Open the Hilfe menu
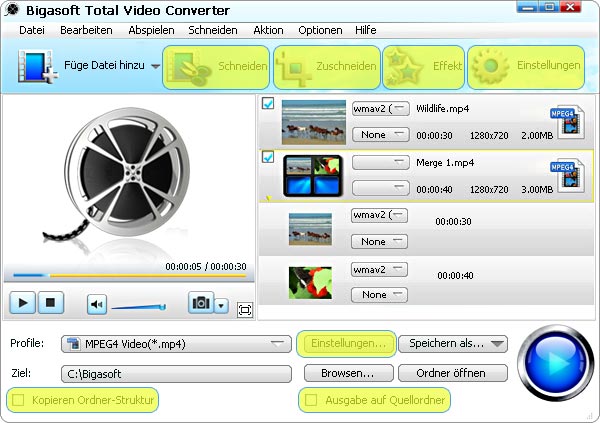This screenshot has width=600, height=423. 365,30
